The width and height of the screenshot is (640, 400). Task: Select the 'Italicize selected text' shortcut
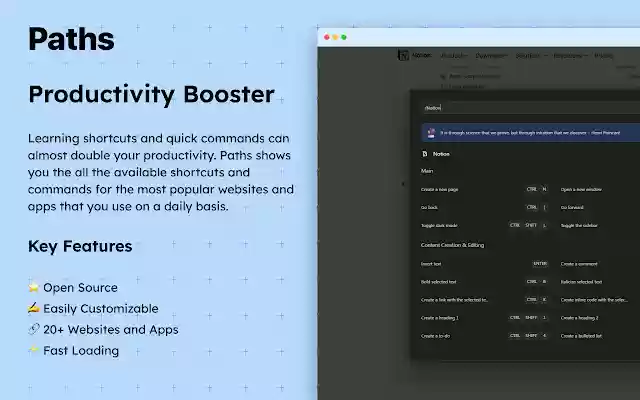pyautogui.click(x=581, y=282)
